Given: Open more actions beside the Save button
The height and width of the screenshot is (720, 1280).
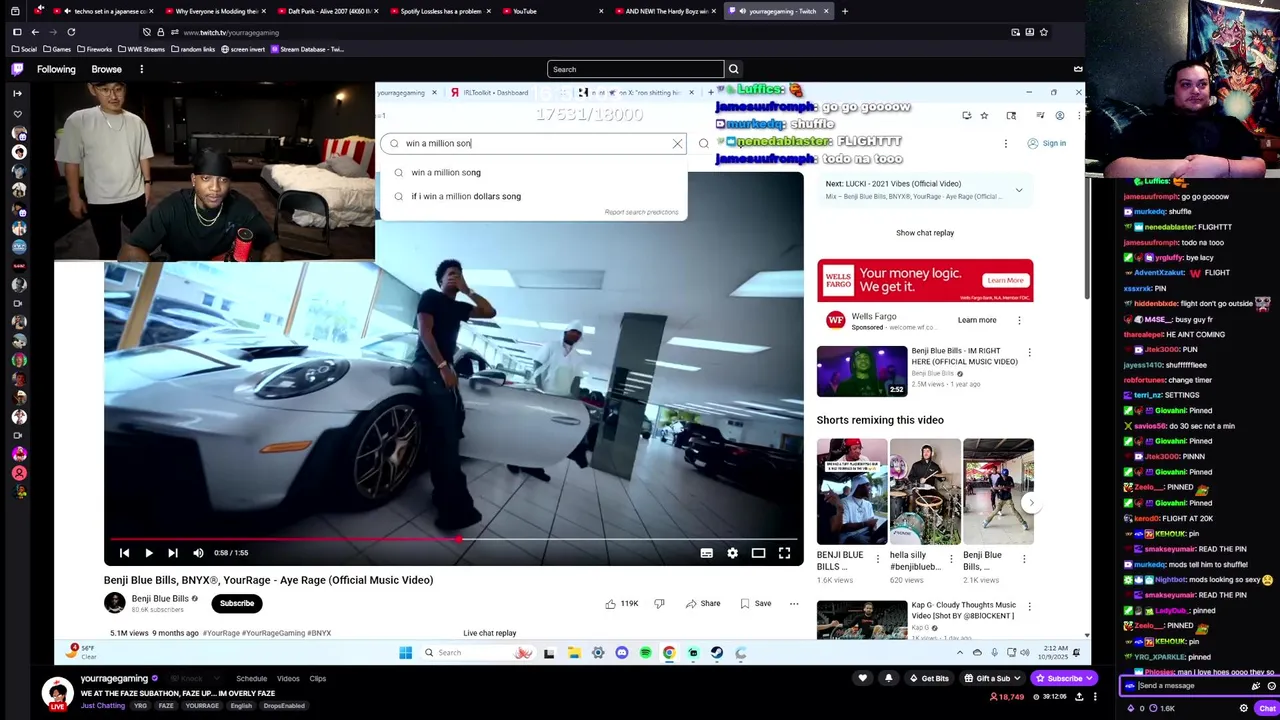Looking at the screenshot, I should pos(794,604).
